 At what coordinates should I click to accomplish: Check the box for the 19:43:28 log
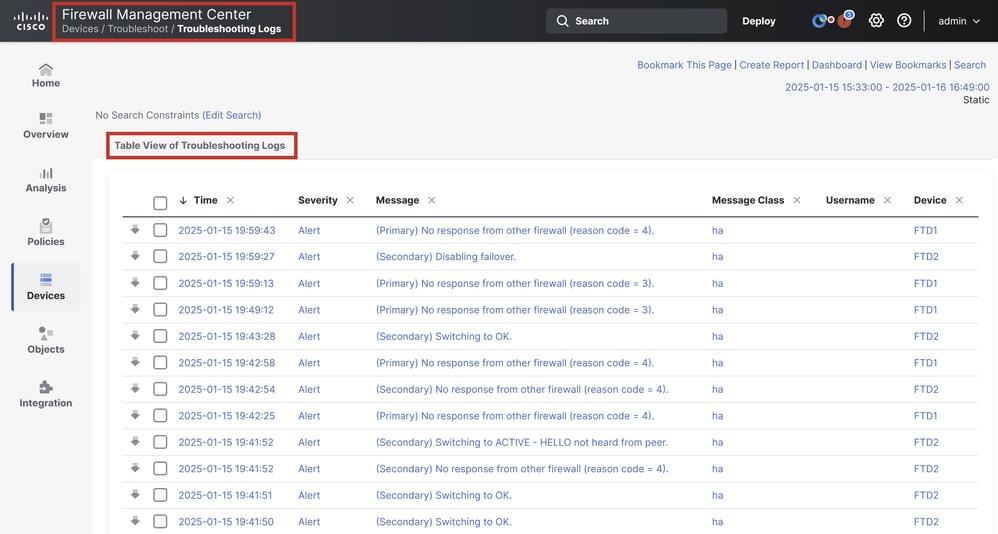[x=160, y=336]
